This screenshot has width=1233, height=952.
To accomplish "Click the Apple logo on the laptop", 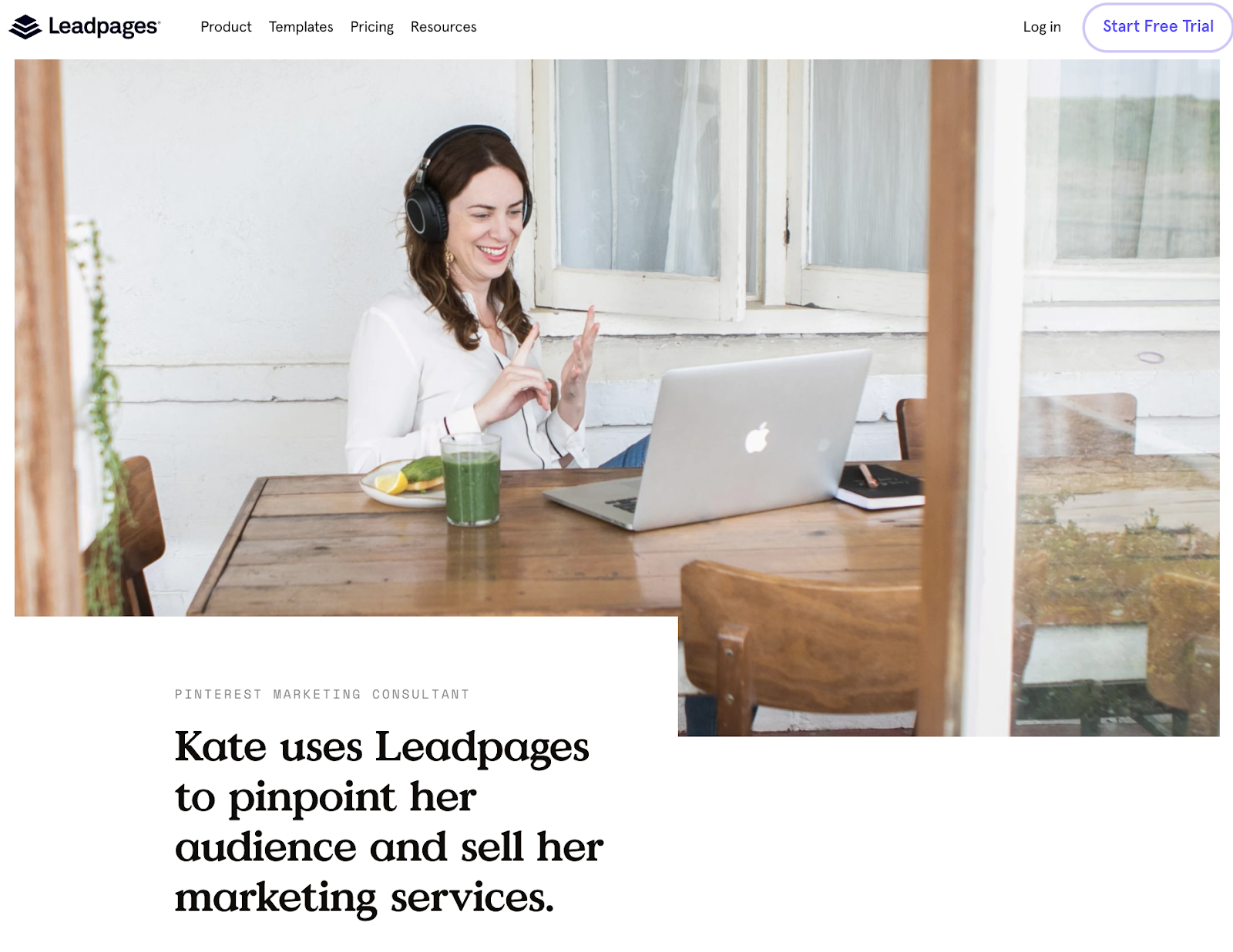I will (758, 437).
